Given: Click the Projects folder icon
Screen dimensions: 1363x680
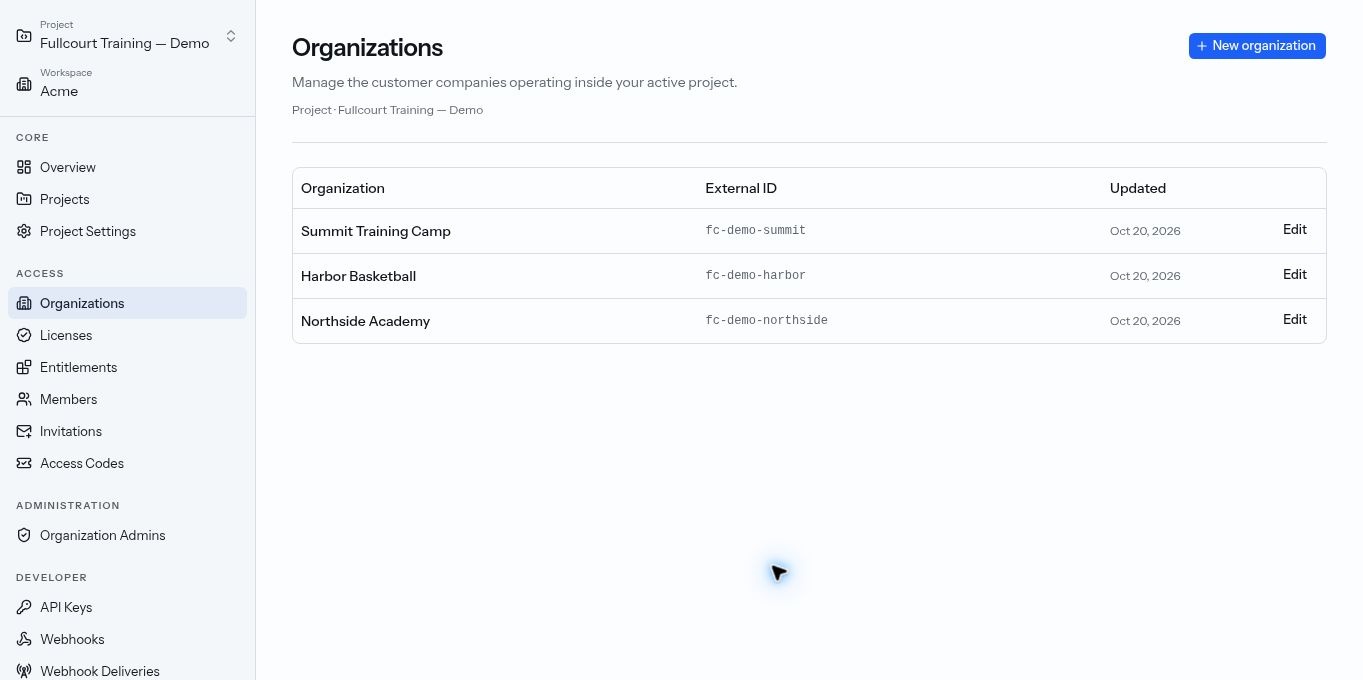Looking at the screenshot, I should pyautogui.click(x=24, y=199).
